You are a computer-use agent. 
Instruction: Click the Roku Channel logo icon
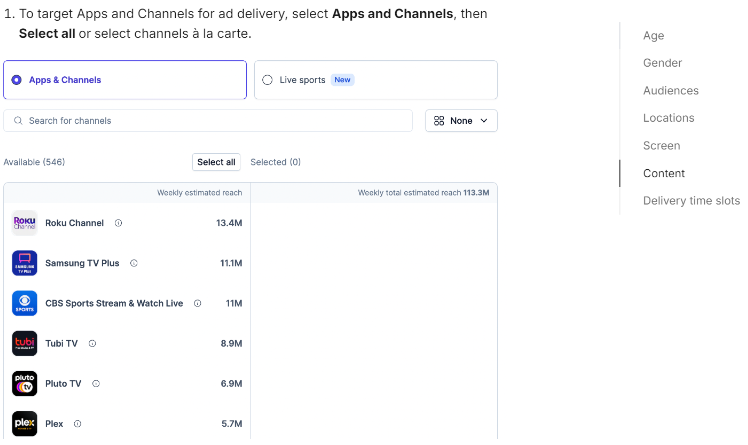(24, 223)
